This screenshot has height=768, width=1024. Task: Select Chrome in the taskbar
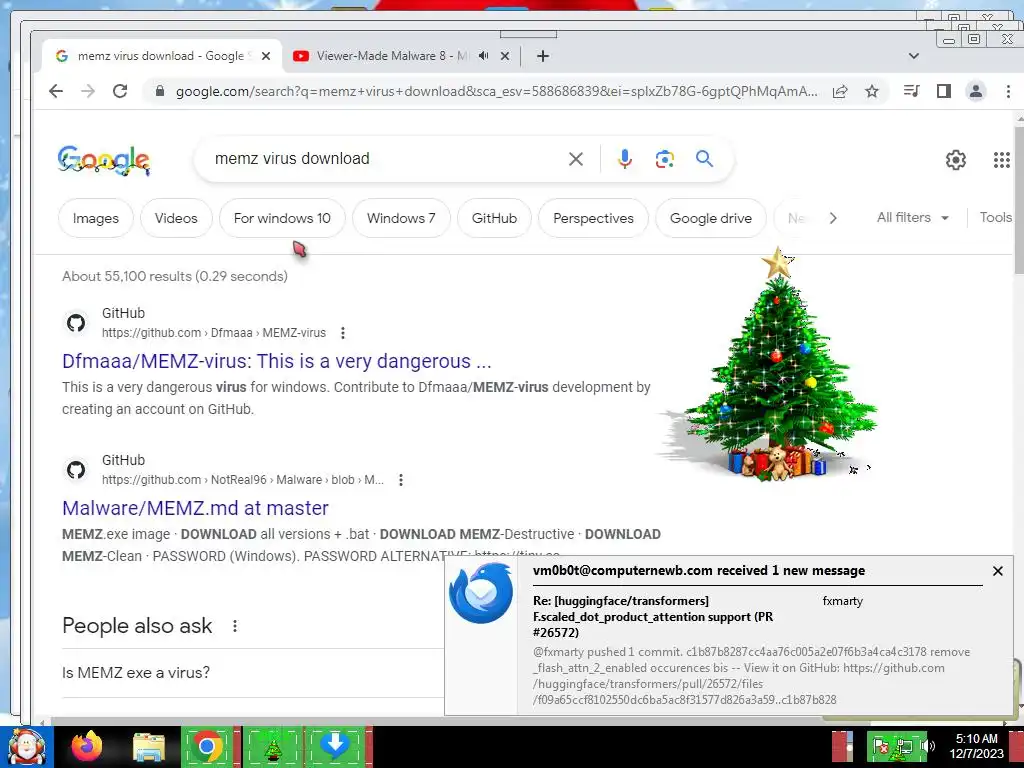[208, 746]
